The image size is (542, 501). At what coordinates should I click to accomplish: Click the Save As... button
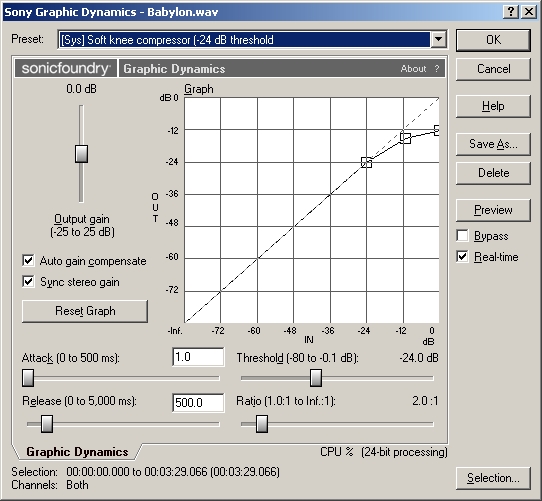493,144
